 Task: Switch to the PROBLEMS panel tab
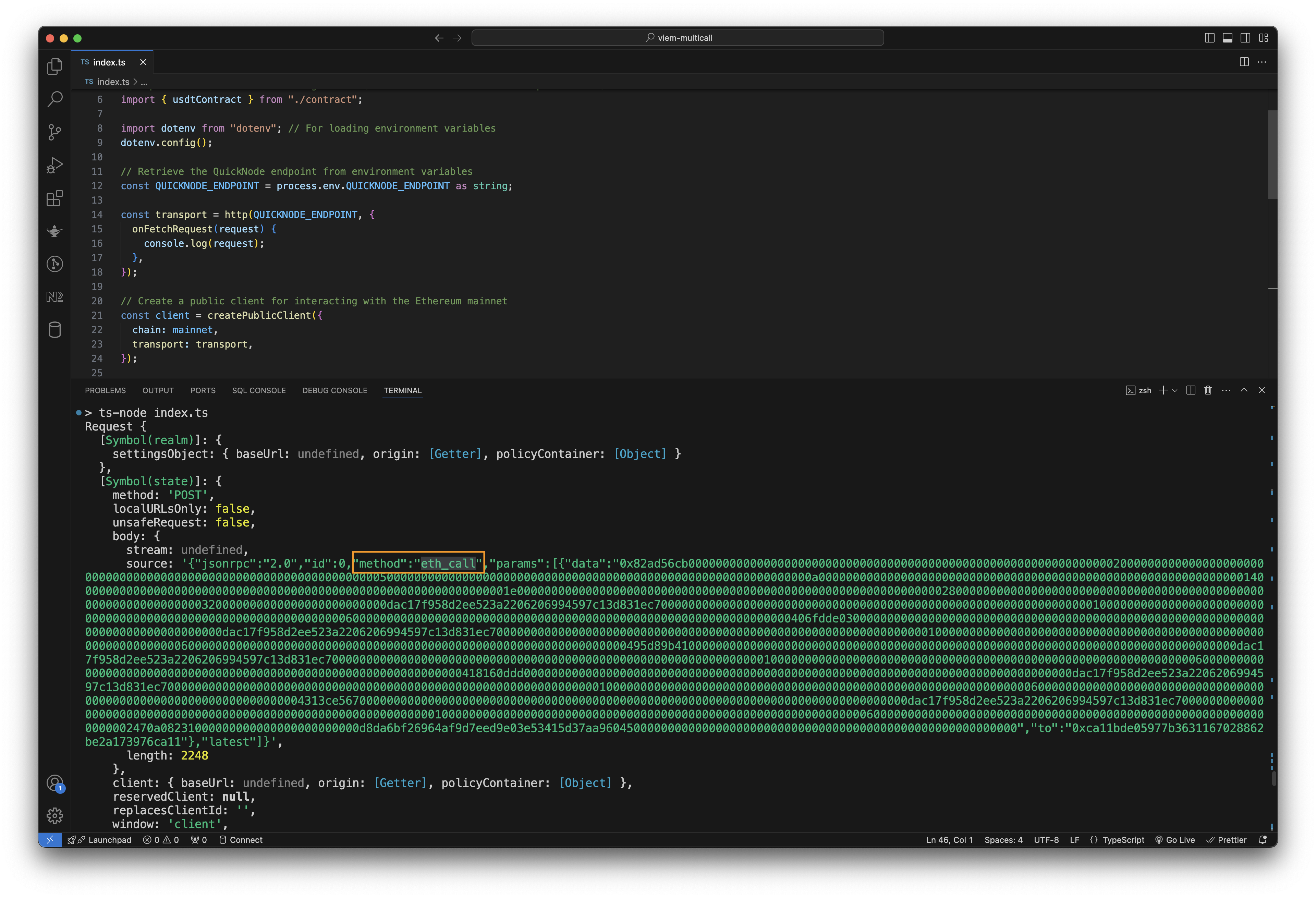tap(105, 391)
